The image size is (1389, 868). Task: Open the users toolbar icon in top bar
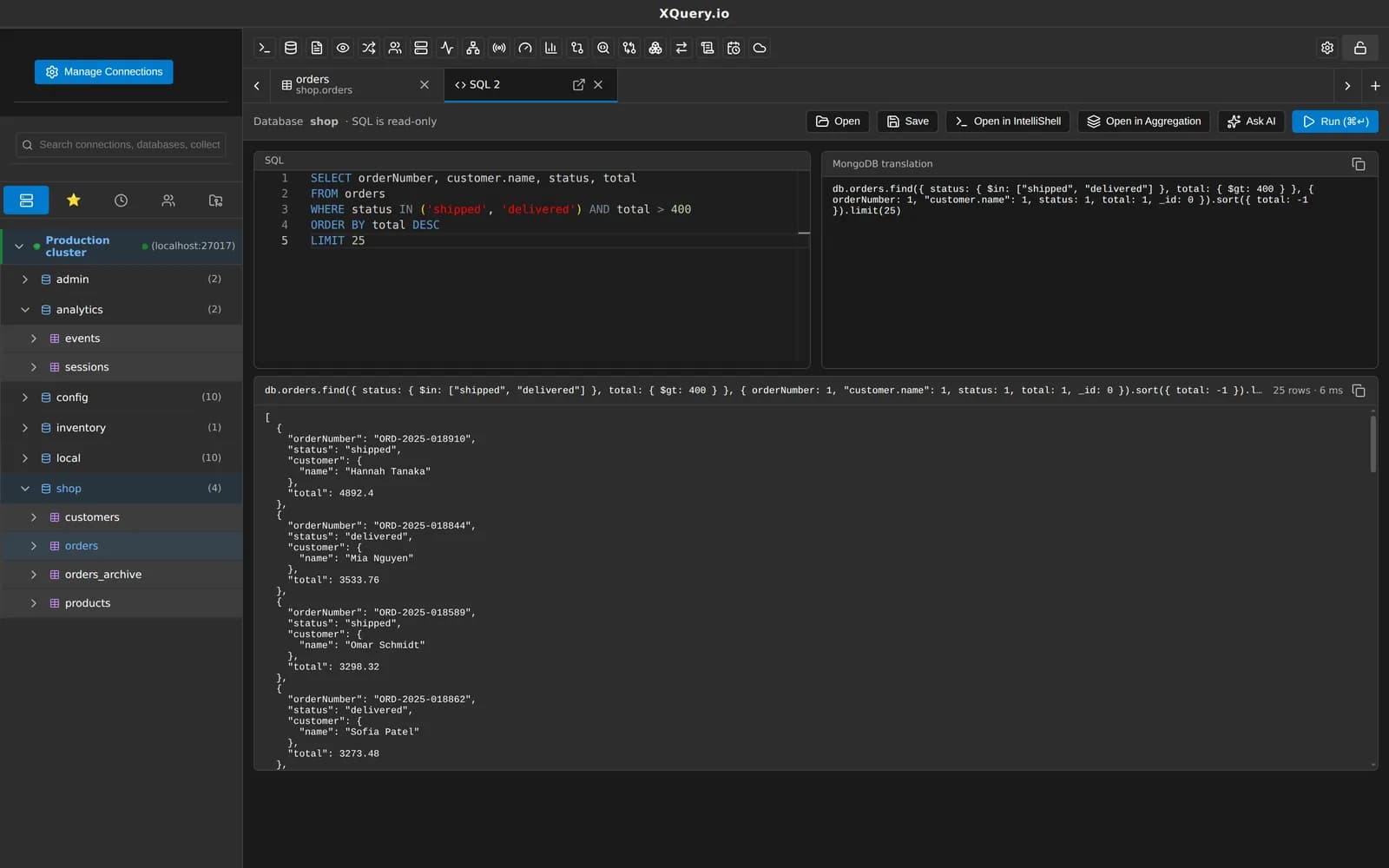pos(395,48)
